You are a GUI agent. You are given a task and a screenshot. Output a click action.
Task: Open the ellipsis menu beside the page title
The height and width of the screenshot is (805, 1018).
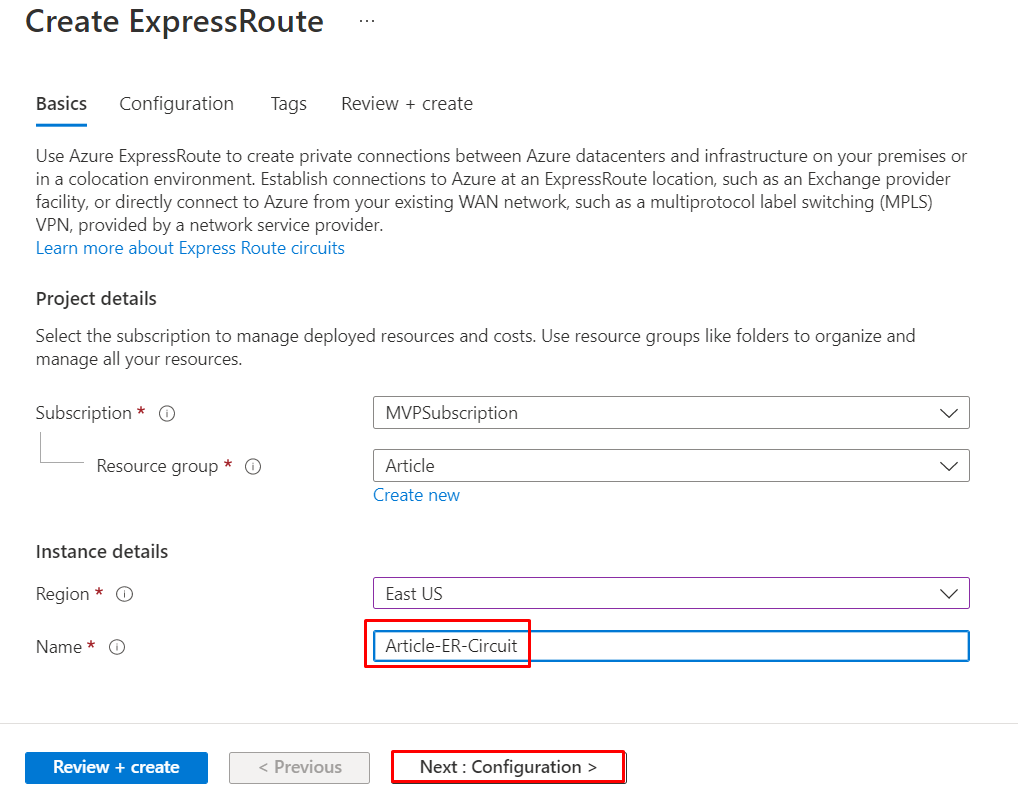tap(366, 20)
